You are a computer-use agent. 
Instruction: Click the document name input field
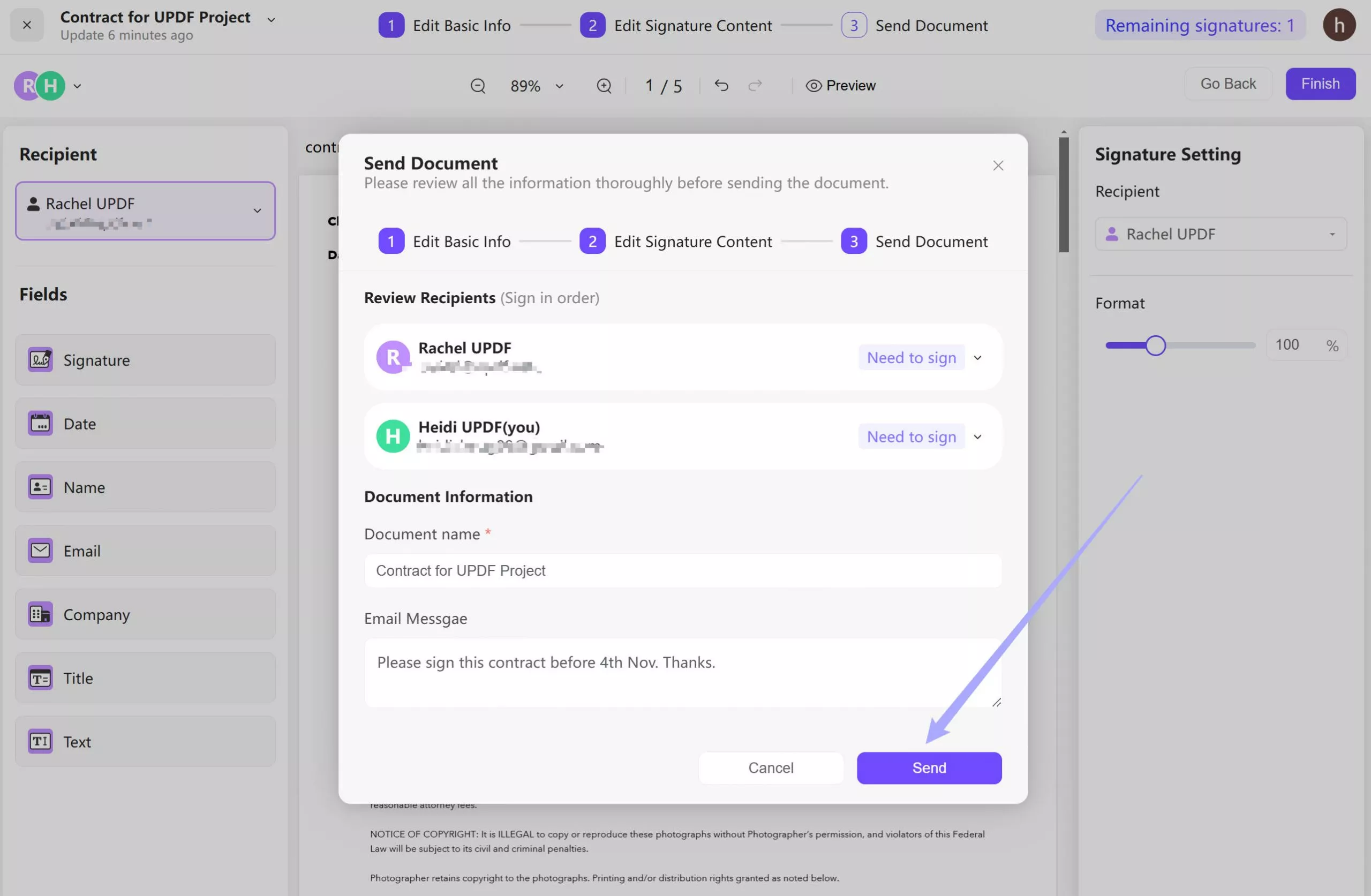[x=682, y=571]
